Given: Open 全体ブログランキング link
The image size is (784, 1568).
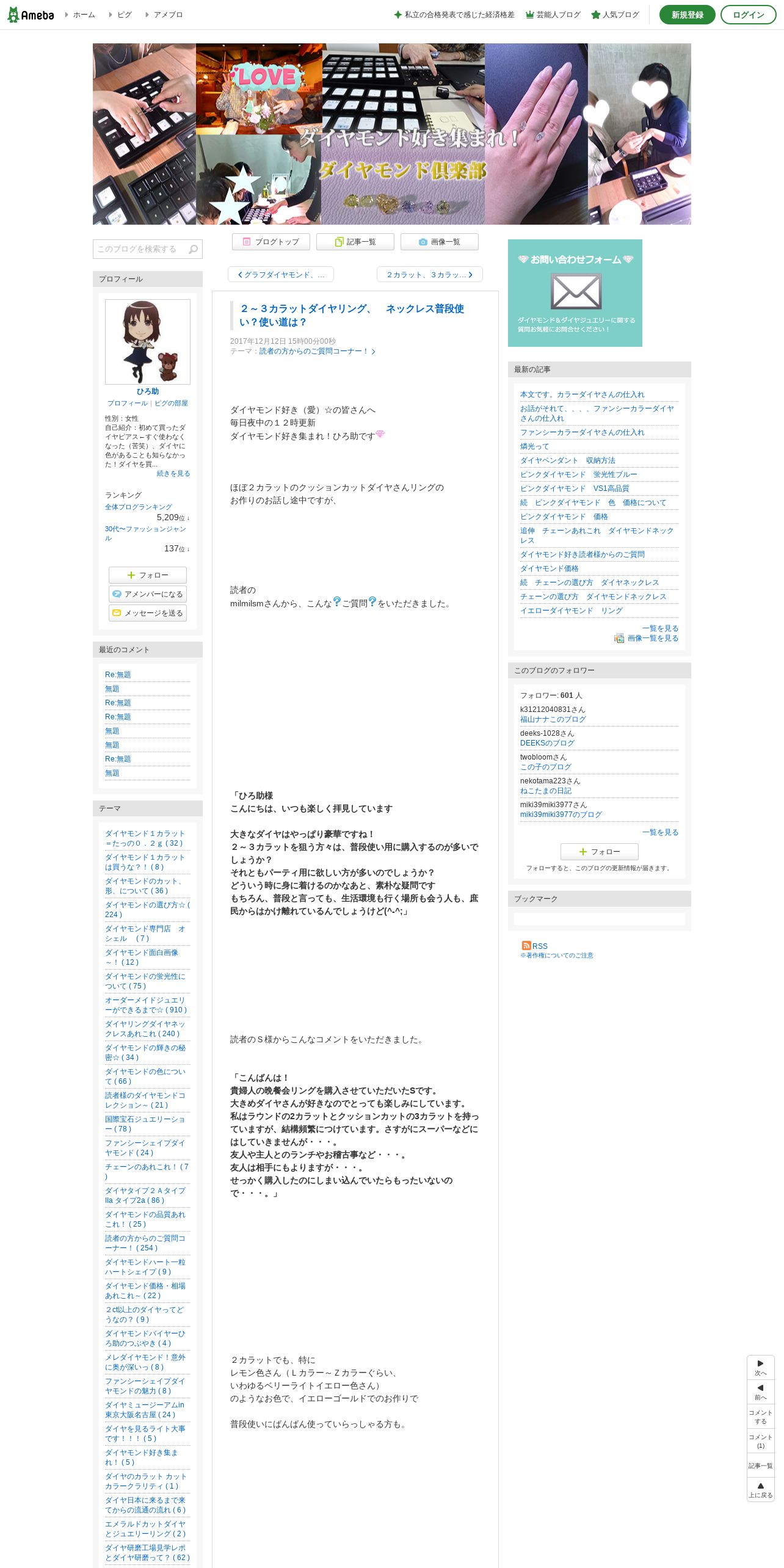Looking at the screenshot, I should tap(139, 507).
